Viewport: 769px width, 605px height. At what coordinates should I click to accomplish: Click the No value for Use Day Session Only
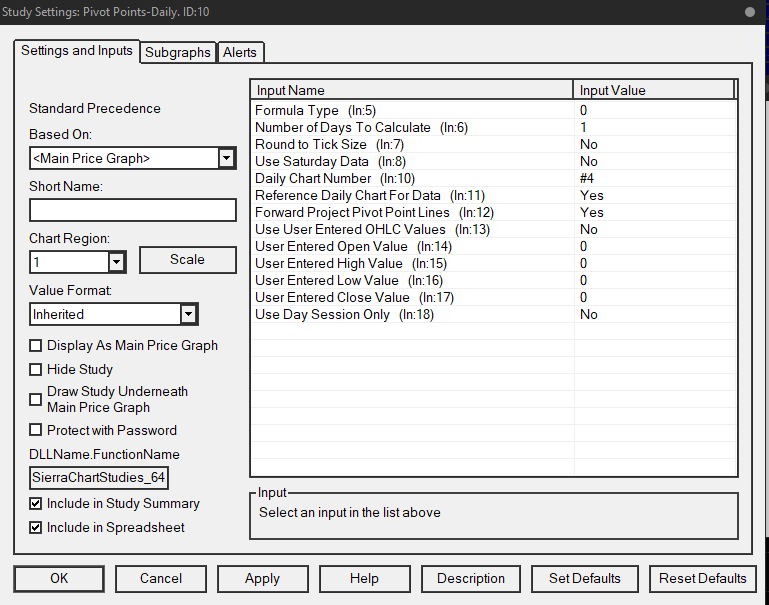point(589,314)
